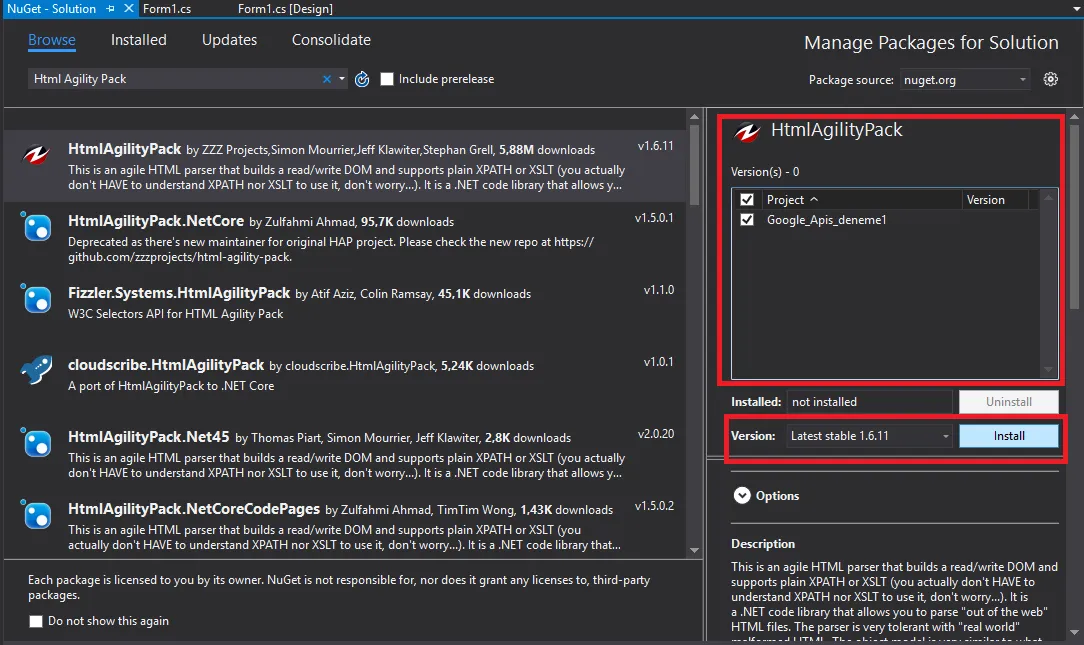Click project list scroll down arrow

(1048, 370)
